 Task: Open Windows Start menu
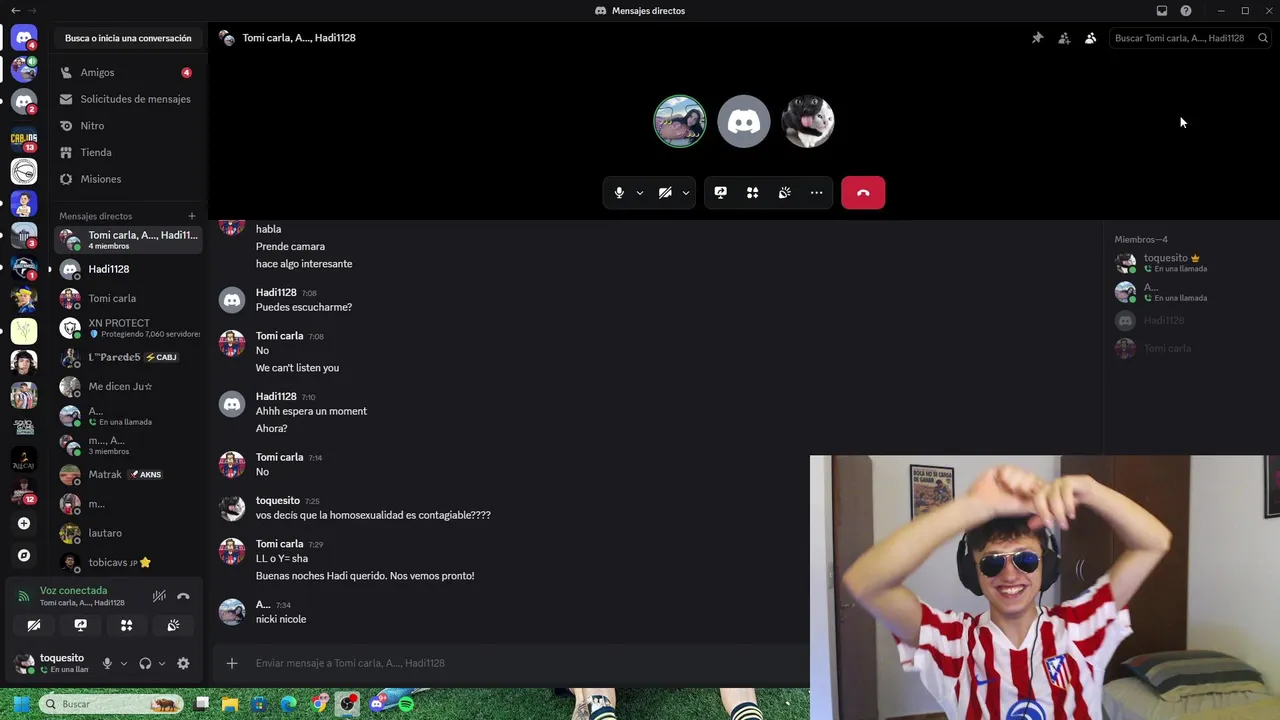point(20,704)
